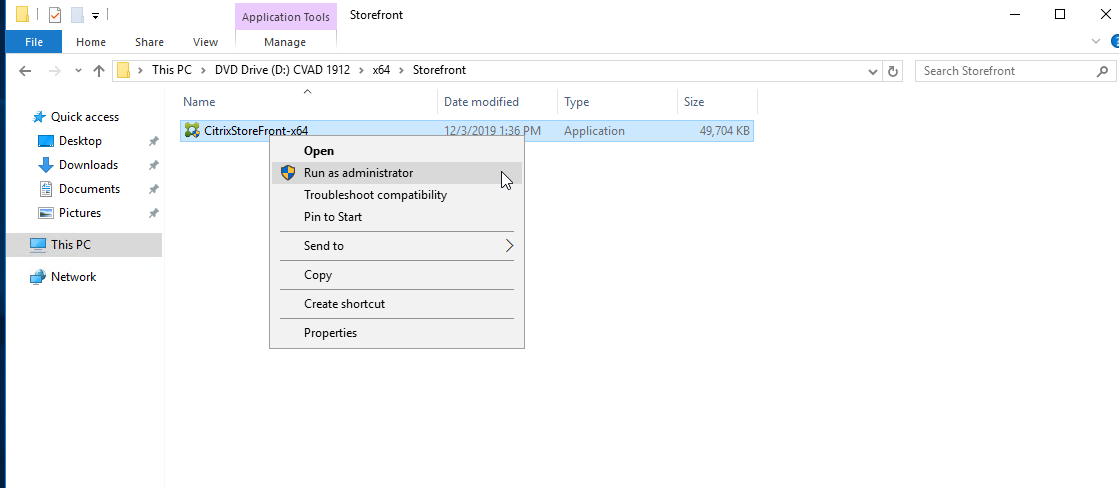This screenshot has height=488, width=1119.
Task: Click the New folder quick access icon
Action: point(77,14)
